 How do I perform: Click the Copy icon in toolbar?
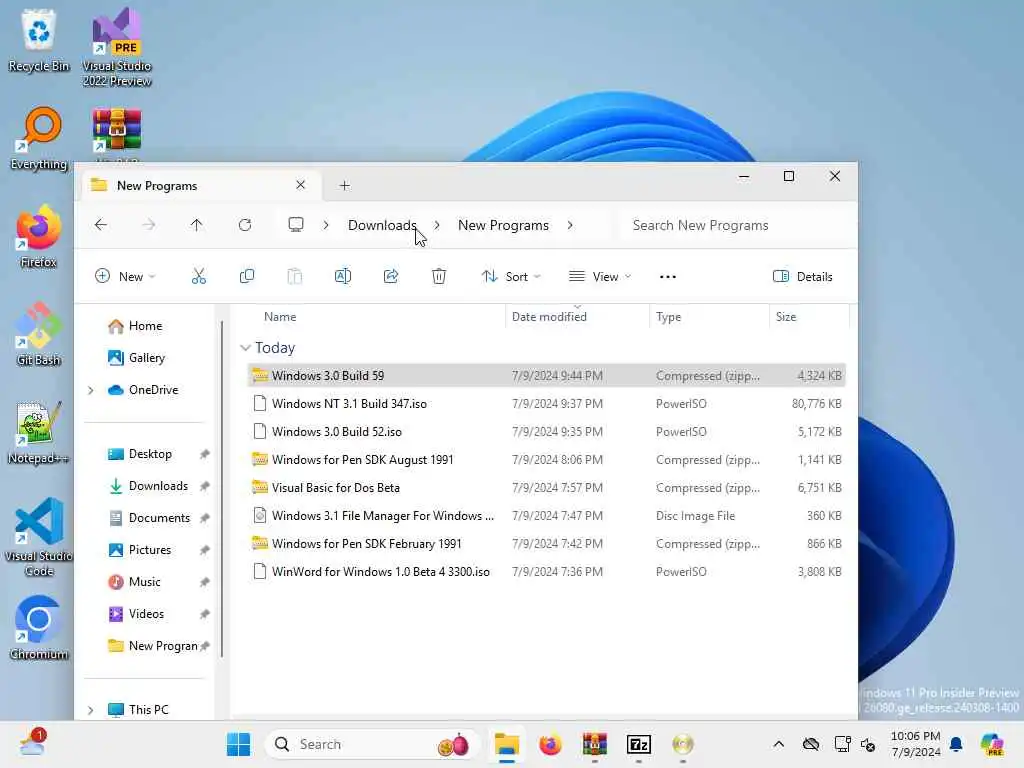[247, 276]
